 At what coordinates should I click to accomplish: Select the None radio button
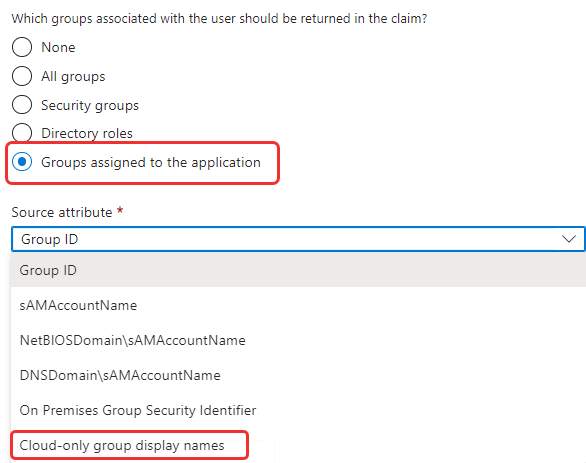(22, 47)
